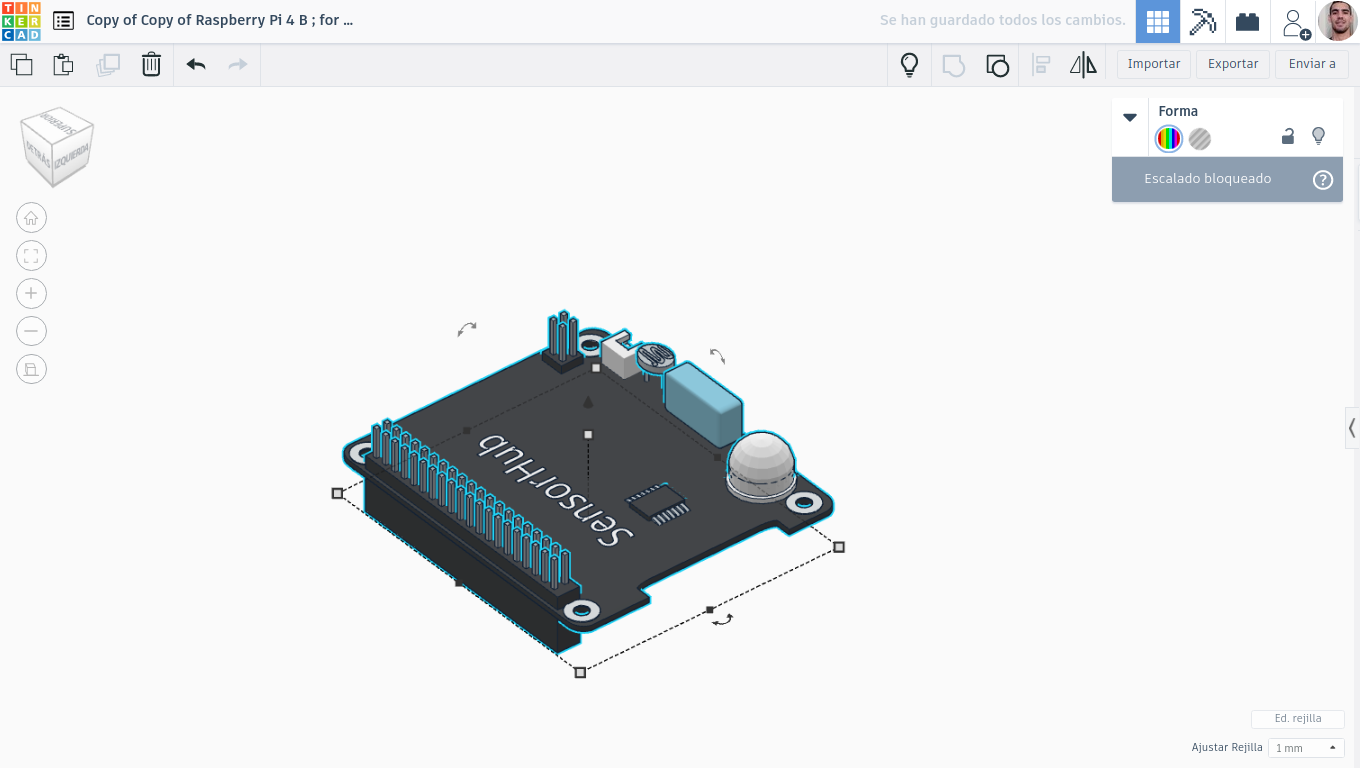Open the designs list icon
Image resolution: width=1360 pixels, height=768 pixels.
point(63,21)
